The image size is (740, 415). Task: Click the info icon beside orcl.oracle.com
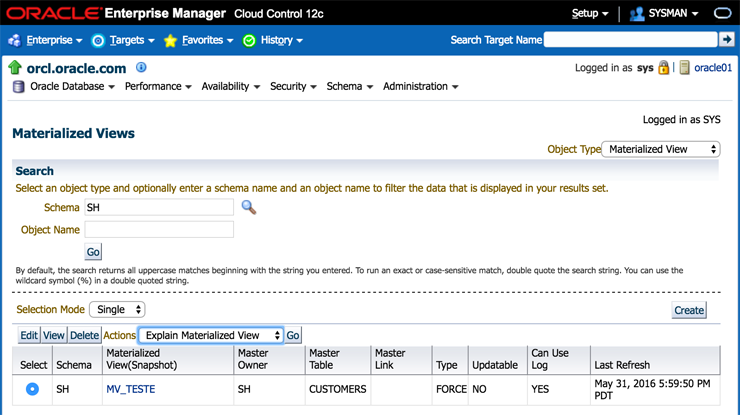click(x=141, y=67)
